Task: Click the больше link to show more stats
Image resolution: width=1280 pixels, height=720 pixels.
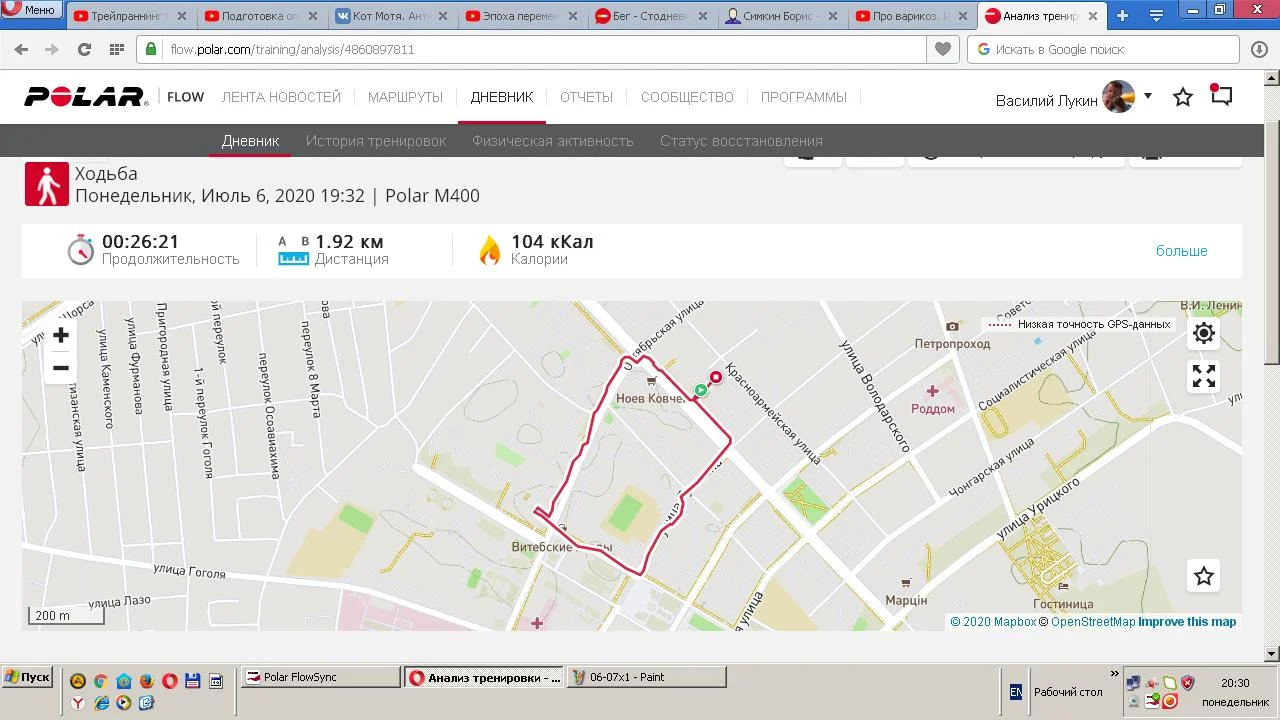Action: (1182, 251)
